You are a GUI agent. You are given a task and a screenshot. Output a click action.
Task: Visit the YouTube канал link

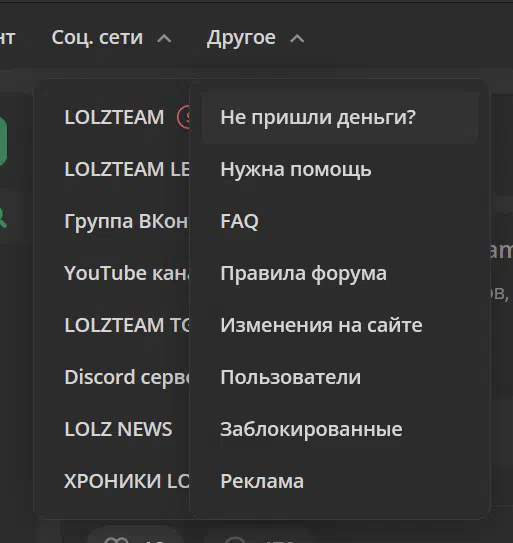(127, 273)
